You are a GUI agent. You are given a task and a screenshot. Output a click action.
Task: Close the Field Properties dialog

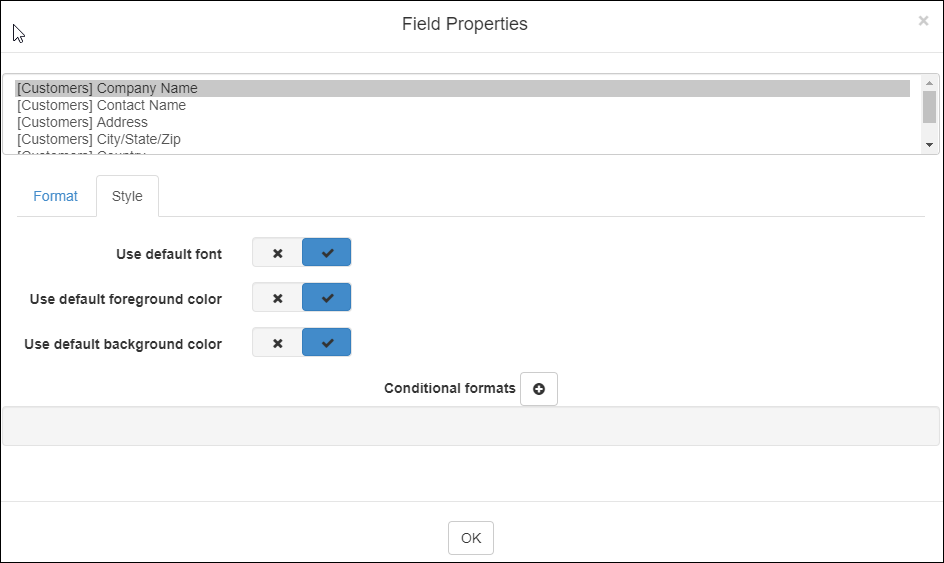pos(923,21)
